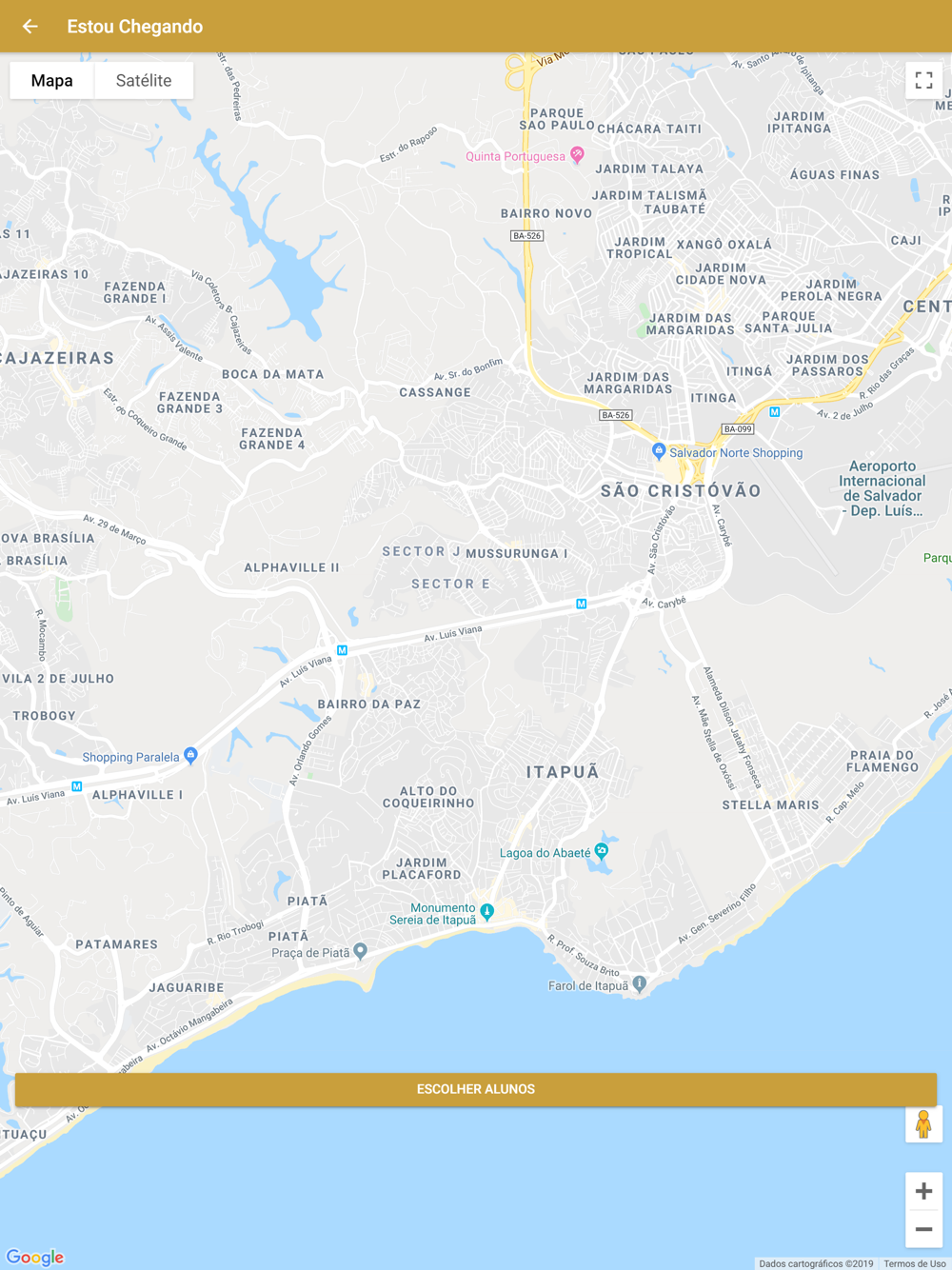
Task: Click the Google logo on map
Action: pos(35,1257)
